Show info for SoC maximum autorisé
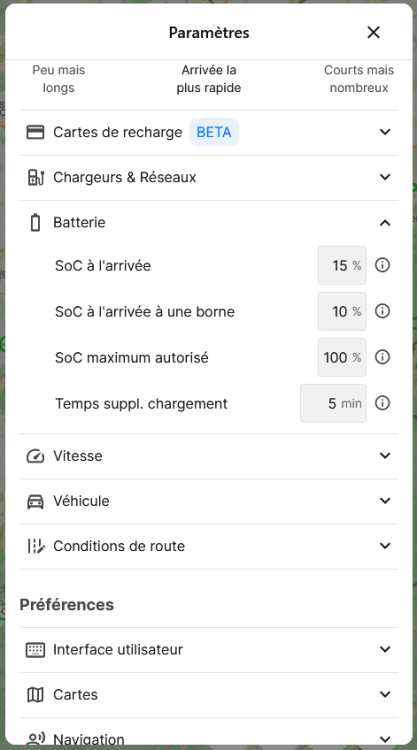The image size is (417, 750). point(382,357)
